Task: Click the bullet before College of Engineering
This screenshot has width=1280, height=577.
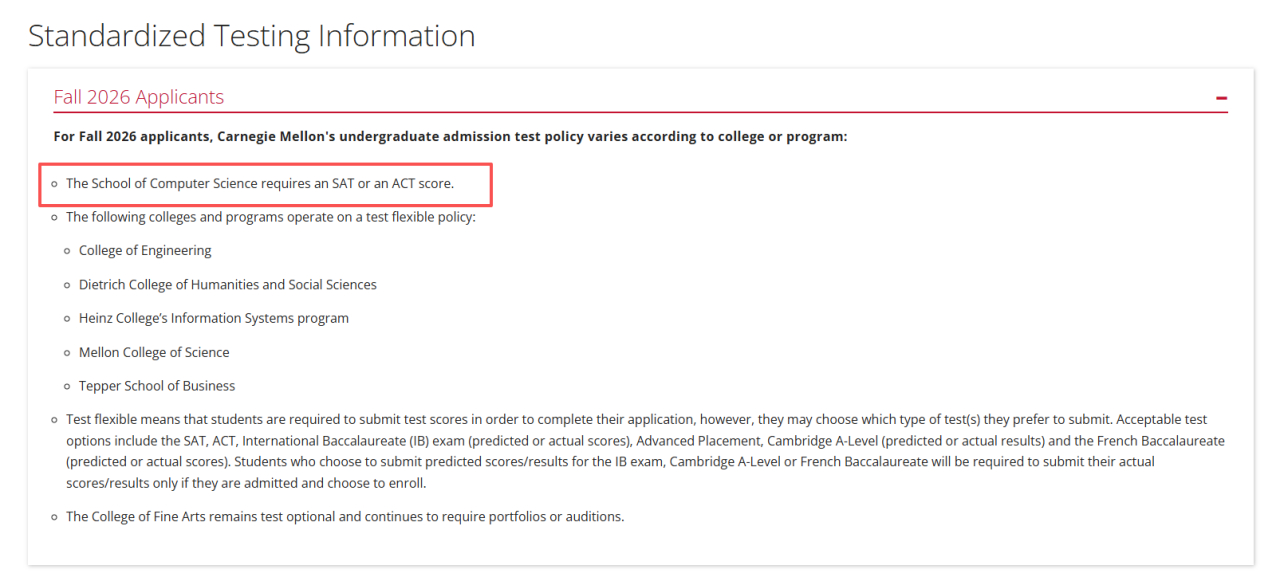Action: [x=68, y=251]
